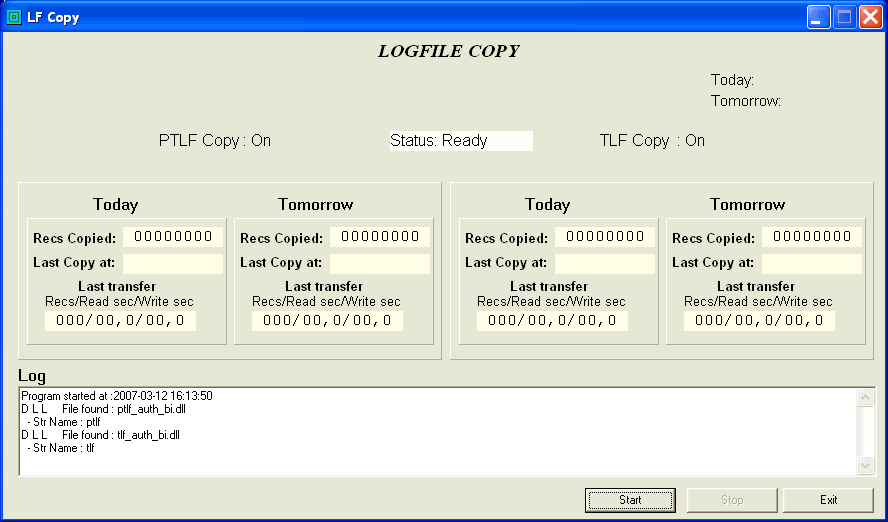Click Recs Copied field in right panel's Today group
The width and height of the screenshot is (888, 522).
point(605,237)
